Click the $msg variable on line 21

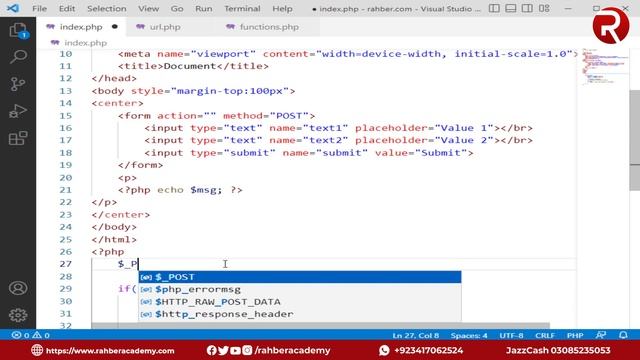pyautogui.click(x=203, y=190)
